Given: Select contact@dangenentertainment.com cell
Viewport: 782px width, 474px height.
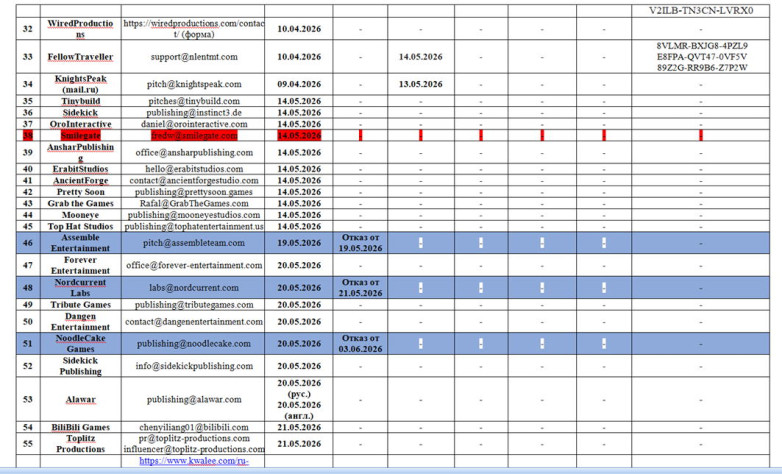Looking at the screenshot, I should tap(193, 322).
